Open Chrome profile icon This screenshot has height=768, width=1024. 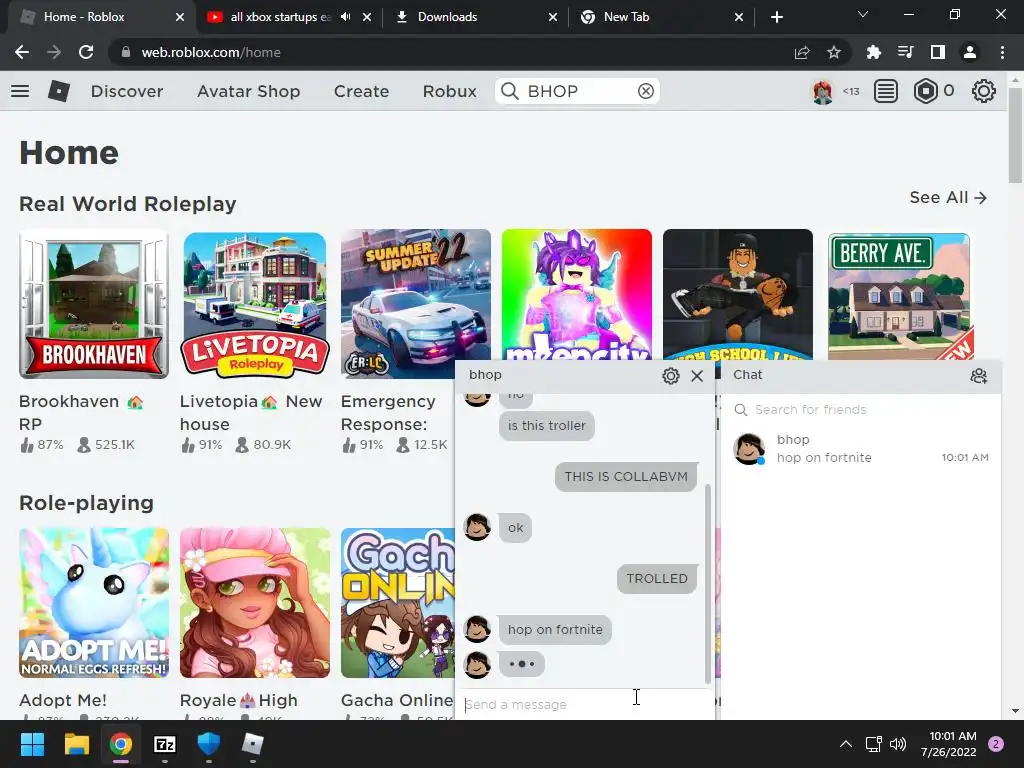(x=970, y=52)
